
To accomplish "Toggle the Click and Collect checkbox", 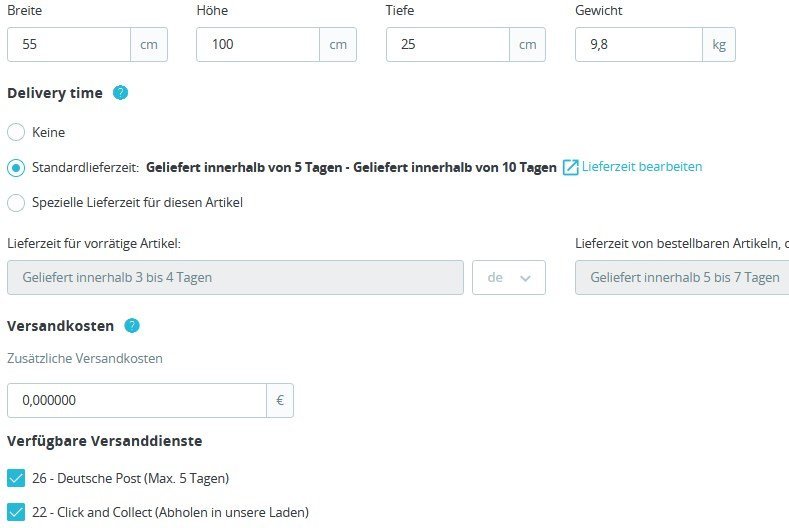I will coord(16,513).
